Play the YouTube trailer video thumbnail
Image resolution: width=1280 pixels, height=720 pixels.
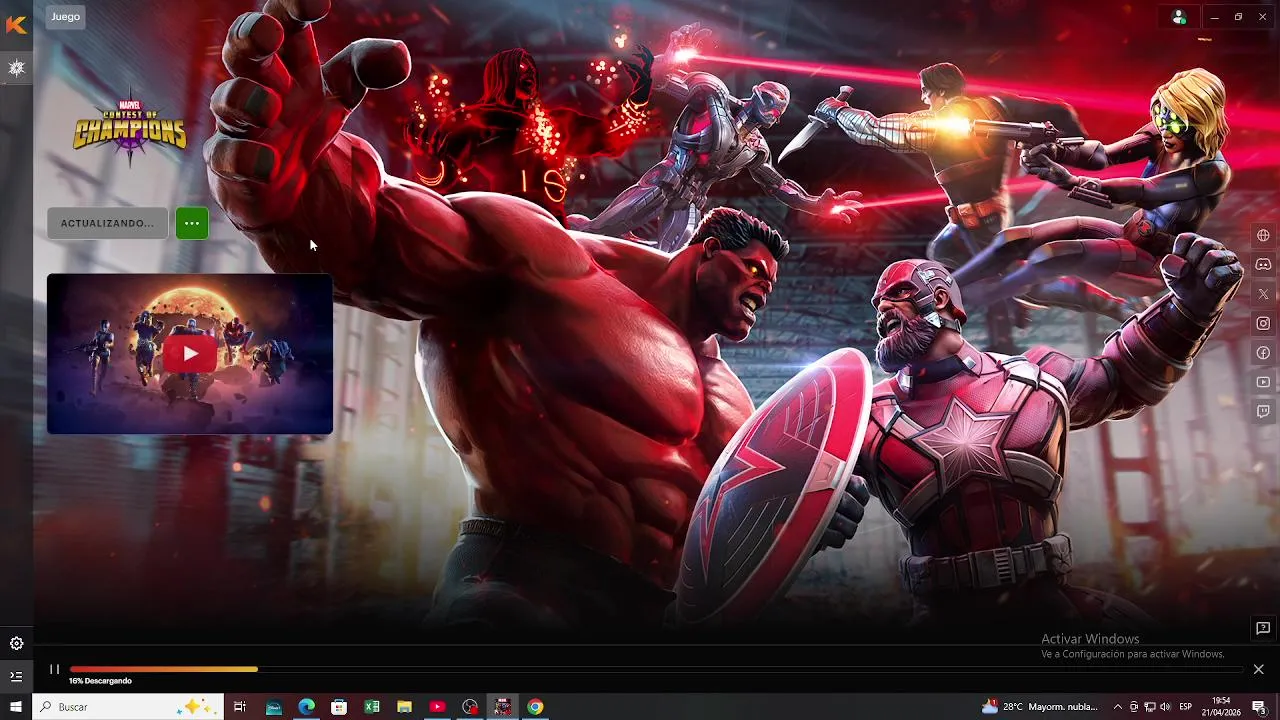pos(190,354)
